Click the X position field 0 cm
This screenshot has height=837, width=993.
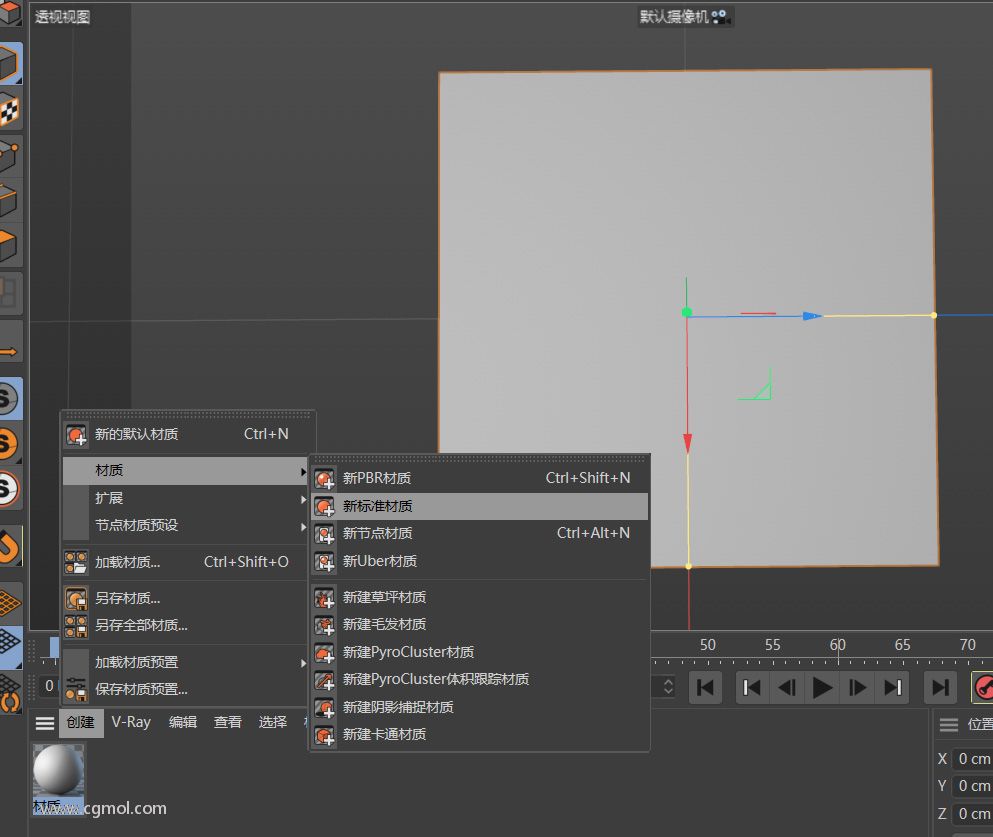973,758
